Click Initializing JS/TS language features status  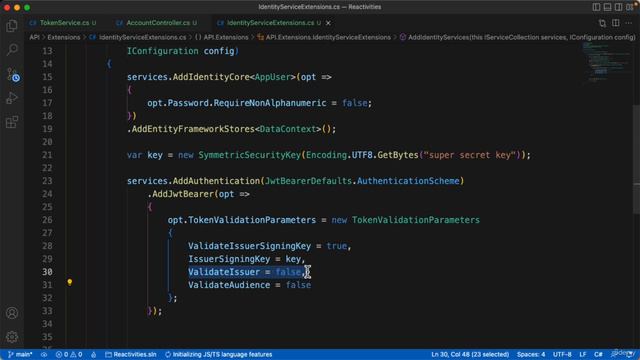click(219, 354)
